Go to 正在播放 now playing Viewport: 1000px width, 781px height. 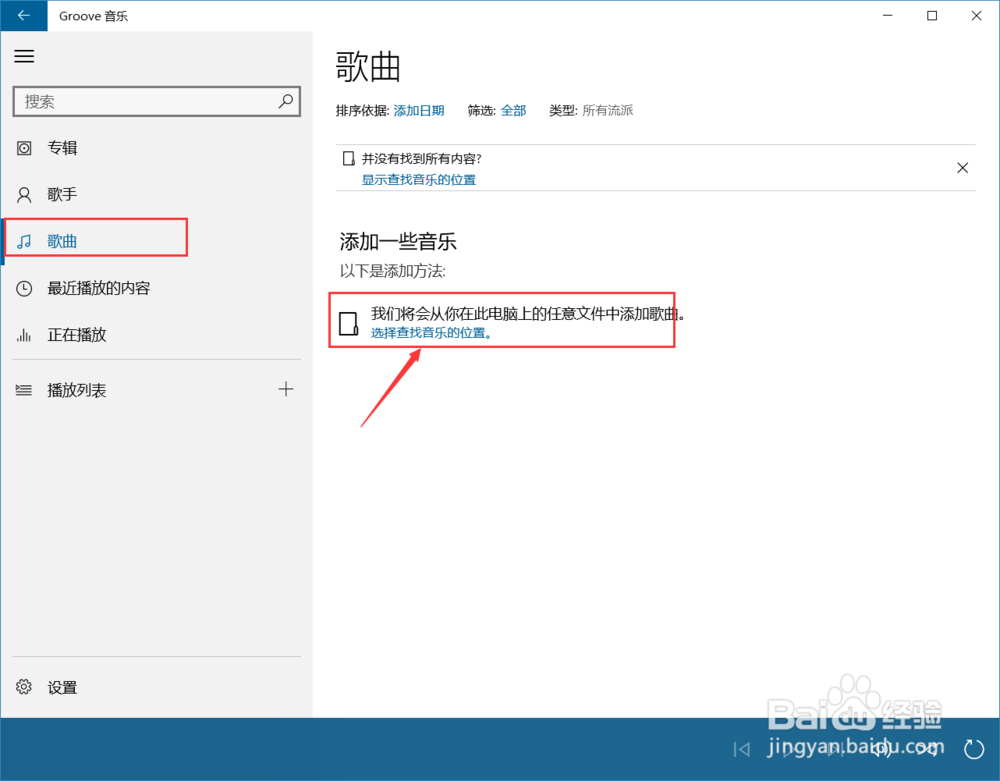pyautogui.click(x=156, y=335)
